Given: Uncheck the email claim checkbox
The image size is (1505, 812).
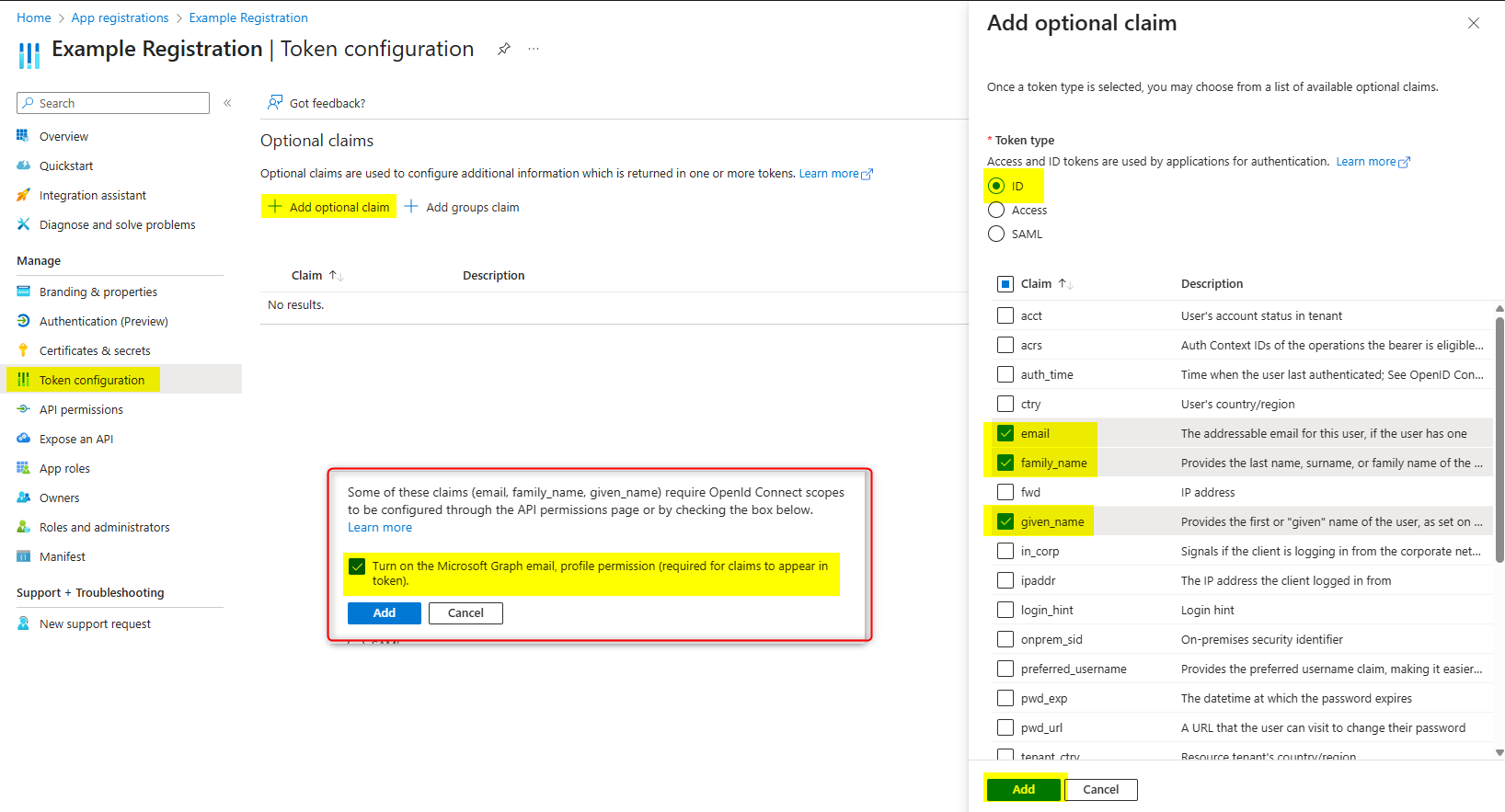Looking at the screenshot, I should click(1005, 433).
